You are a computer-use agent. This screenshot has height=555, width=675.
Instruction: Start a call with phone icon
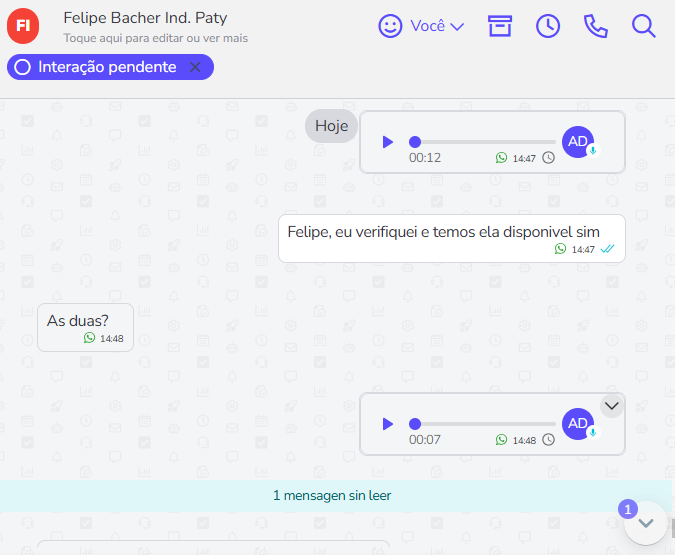[596, 26]
